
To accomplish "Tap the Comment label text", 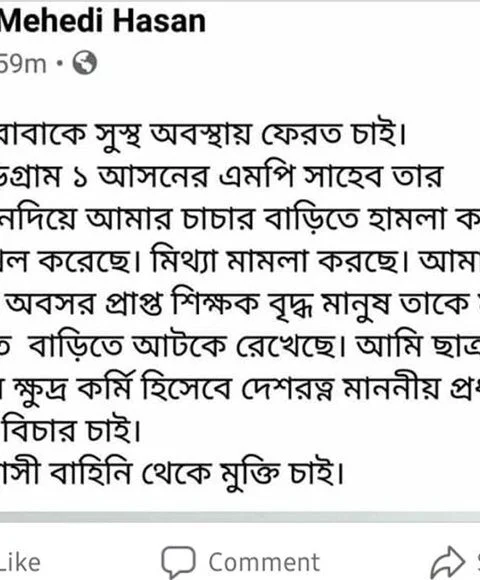I will [x=264, y=563].
